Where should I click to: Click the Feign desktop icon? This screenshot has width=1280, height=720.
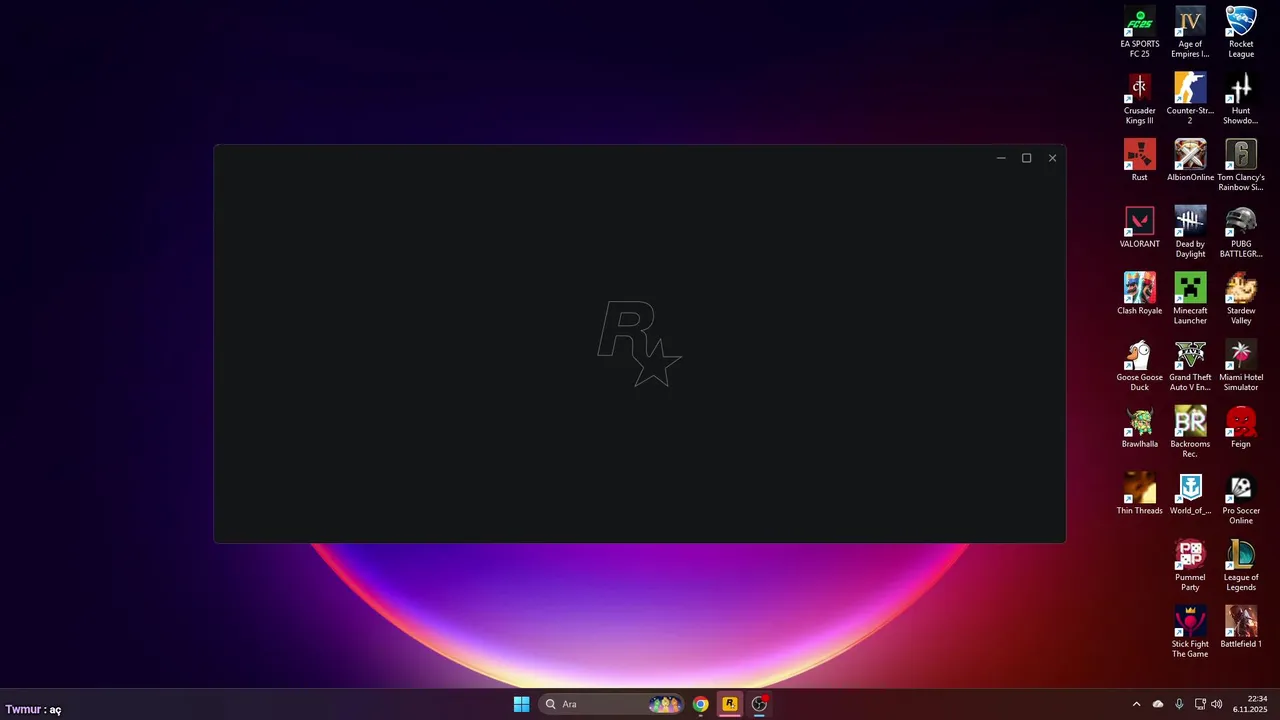click(x=1241, y=428)
